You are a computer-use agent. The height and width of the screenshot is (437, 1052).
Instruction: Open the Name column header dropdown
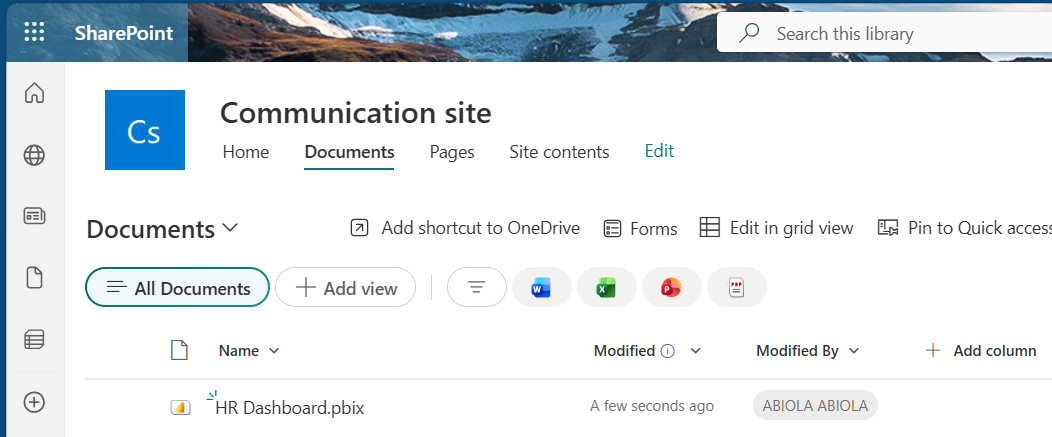point(249,350)
